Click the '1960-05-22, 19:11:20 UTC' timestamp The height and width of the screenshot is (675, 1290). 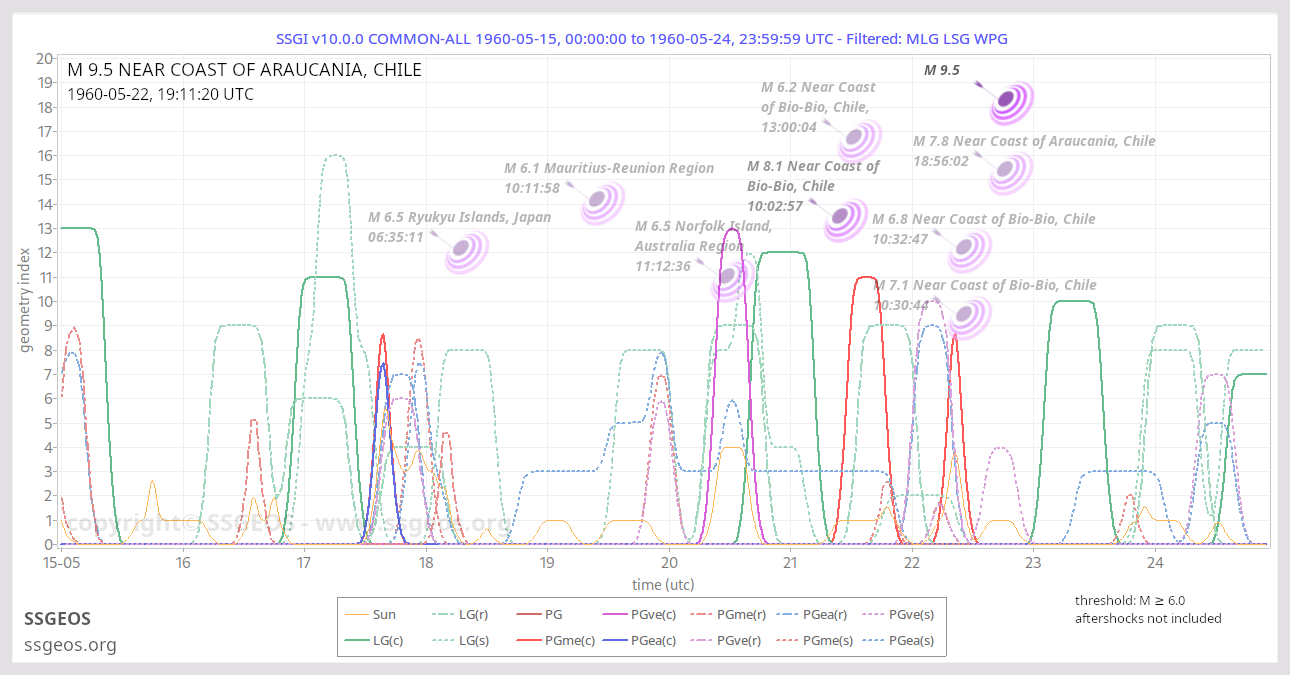click(160, 95)
